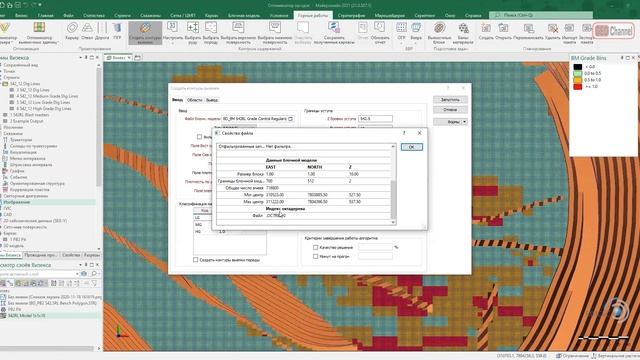The width and height of the screenshot is (640, 360).
Task: Open the Вывод dialog tab
Action: [x=212, y=100]
